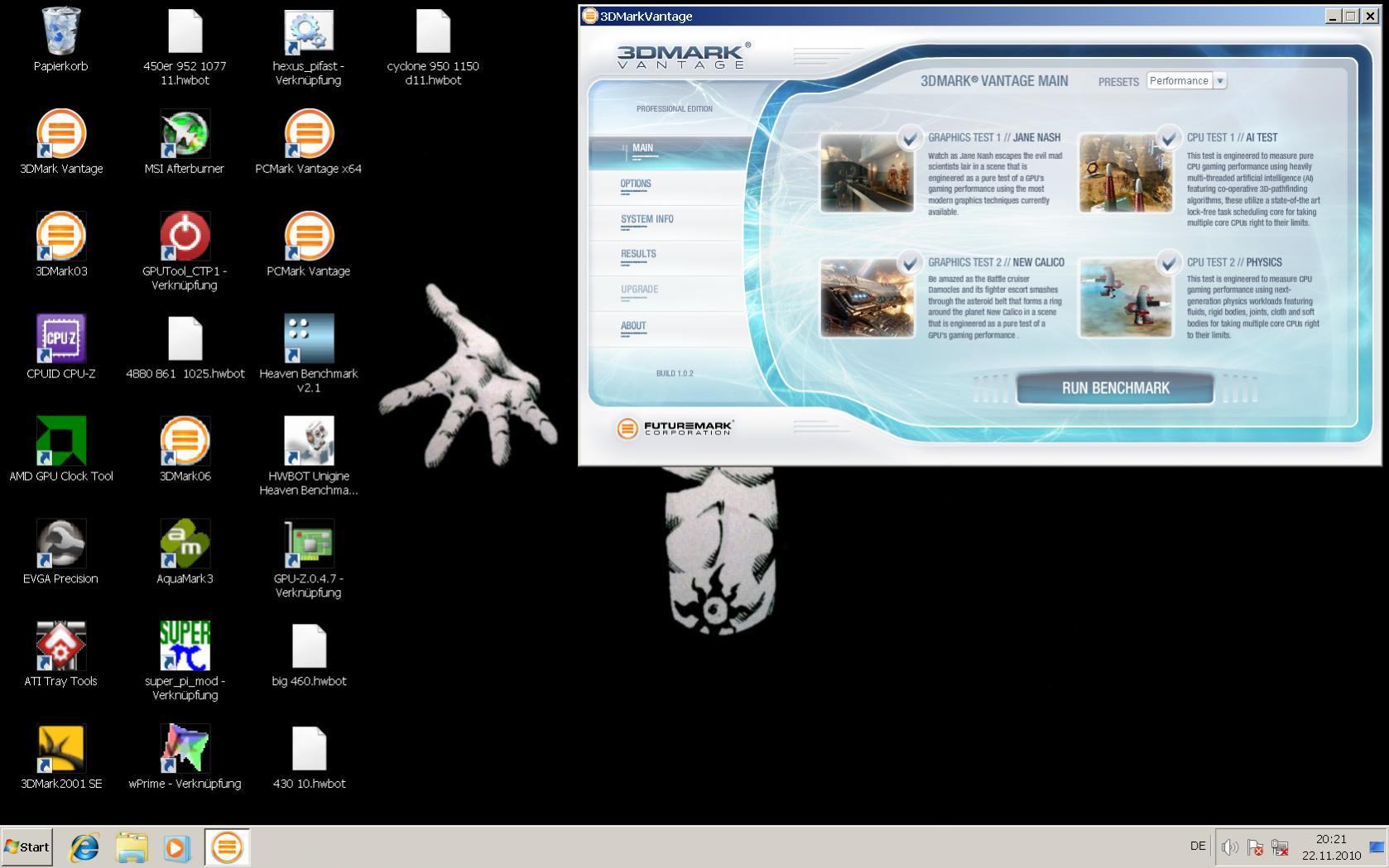Open the Windows Start menu
The height and width of the screenshot is (868, 1389).
point(26,846)
